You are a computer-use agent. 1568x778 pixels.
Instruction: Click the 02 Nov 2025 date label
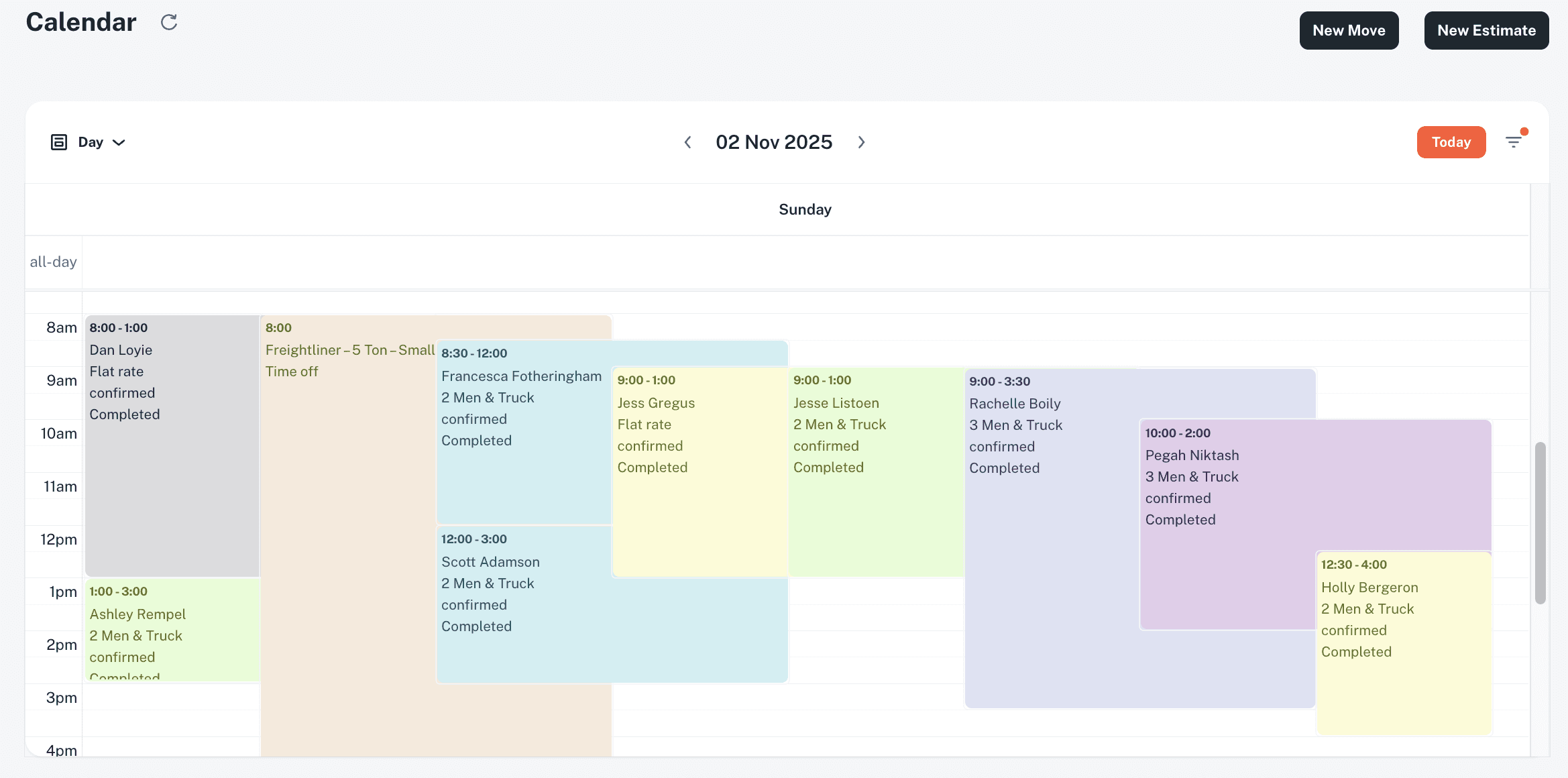(774, 142)
